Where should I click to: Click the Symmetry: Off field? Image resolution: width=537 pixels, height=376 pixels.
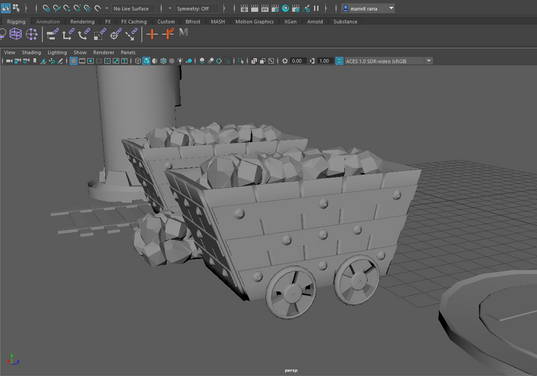click(197, 9)
